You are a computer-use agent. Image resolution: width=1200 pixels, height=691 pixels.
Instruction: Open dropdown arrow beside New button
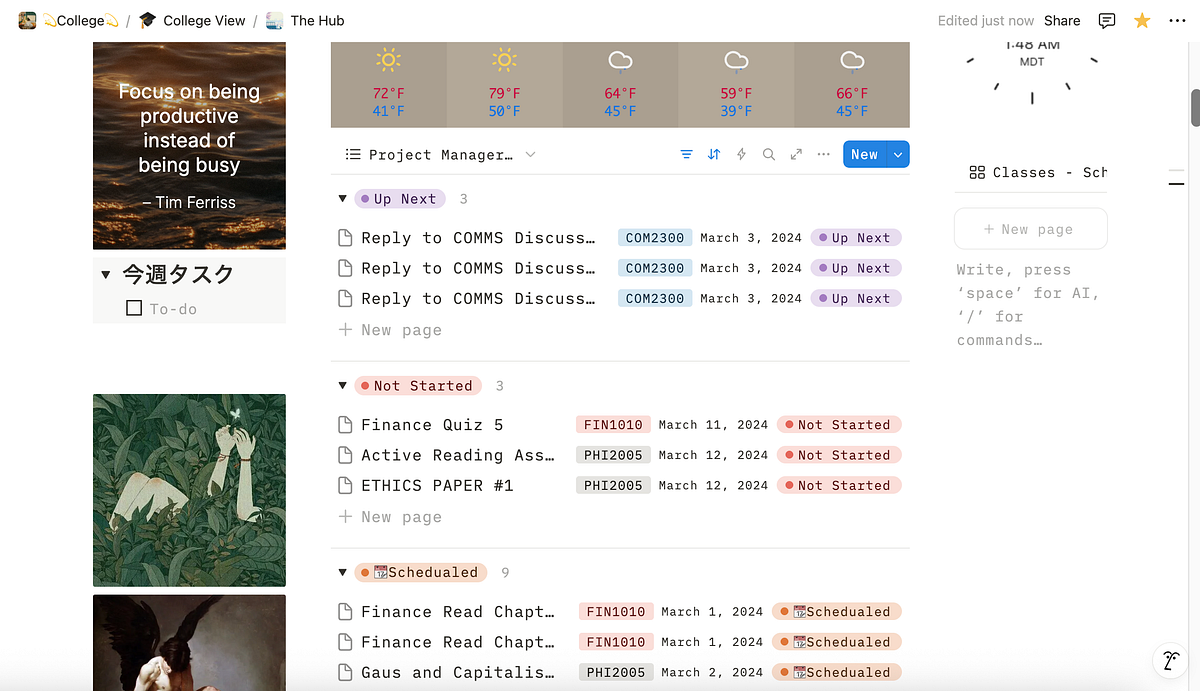(x=898, y=155)
